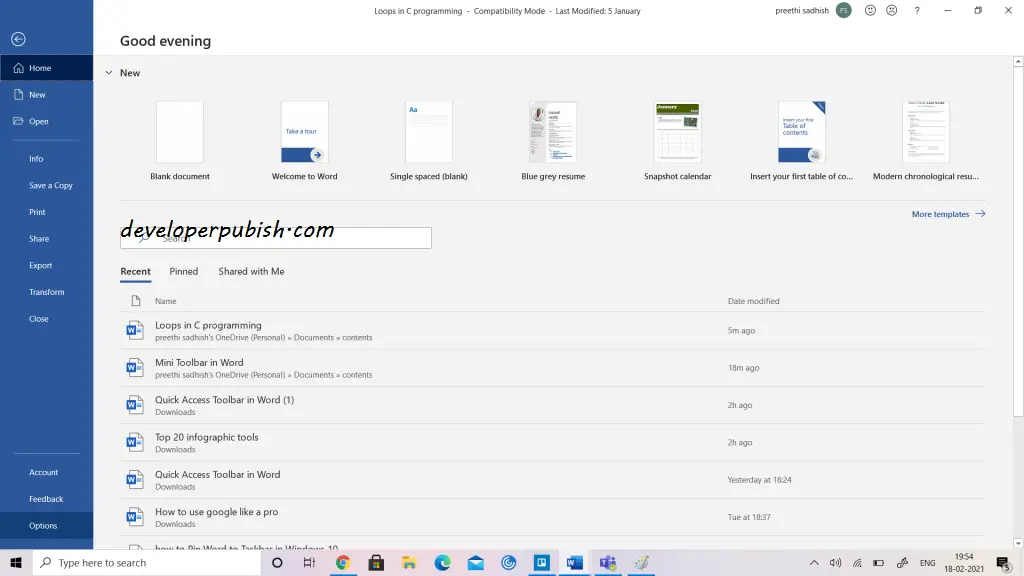1024x576 pixels.
Task: Open the notification center icon
Action: pyautogui.click(x=1004, y=563)
